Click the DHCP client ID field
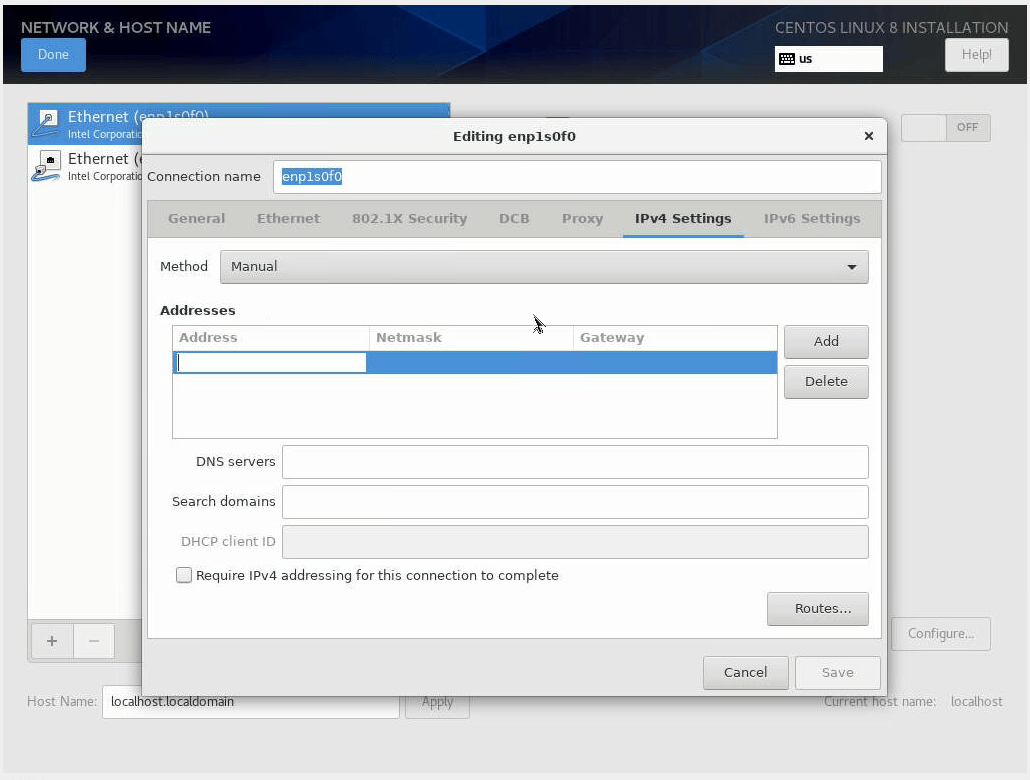This screenshot has width=1030, height=780. (x=575, y=542)
